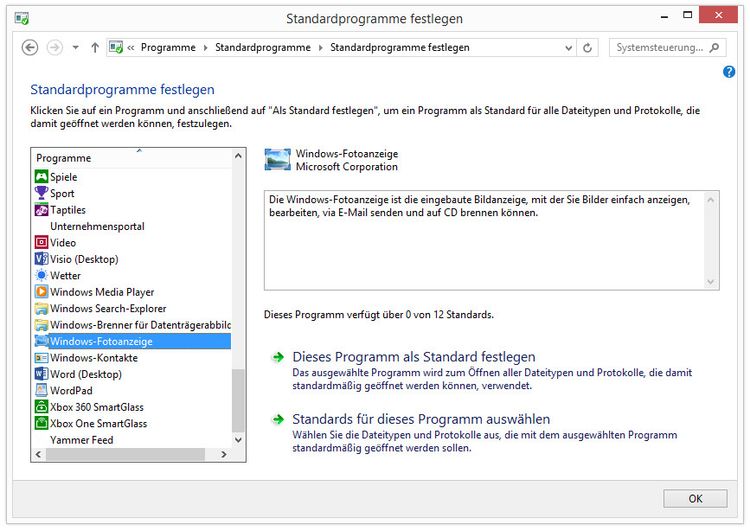
Task: Select the Windows Media Player icon
Action: click(42, 292)
